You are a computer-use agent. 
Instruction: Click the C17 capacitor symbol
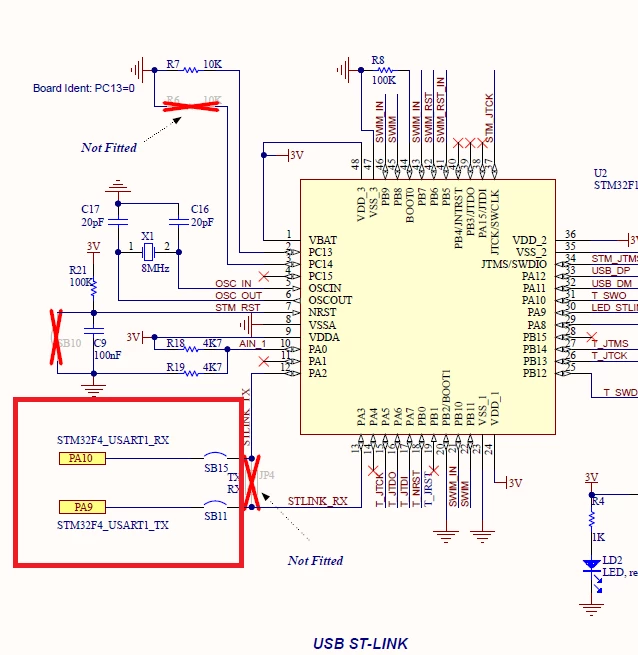[x=118, y=222]
